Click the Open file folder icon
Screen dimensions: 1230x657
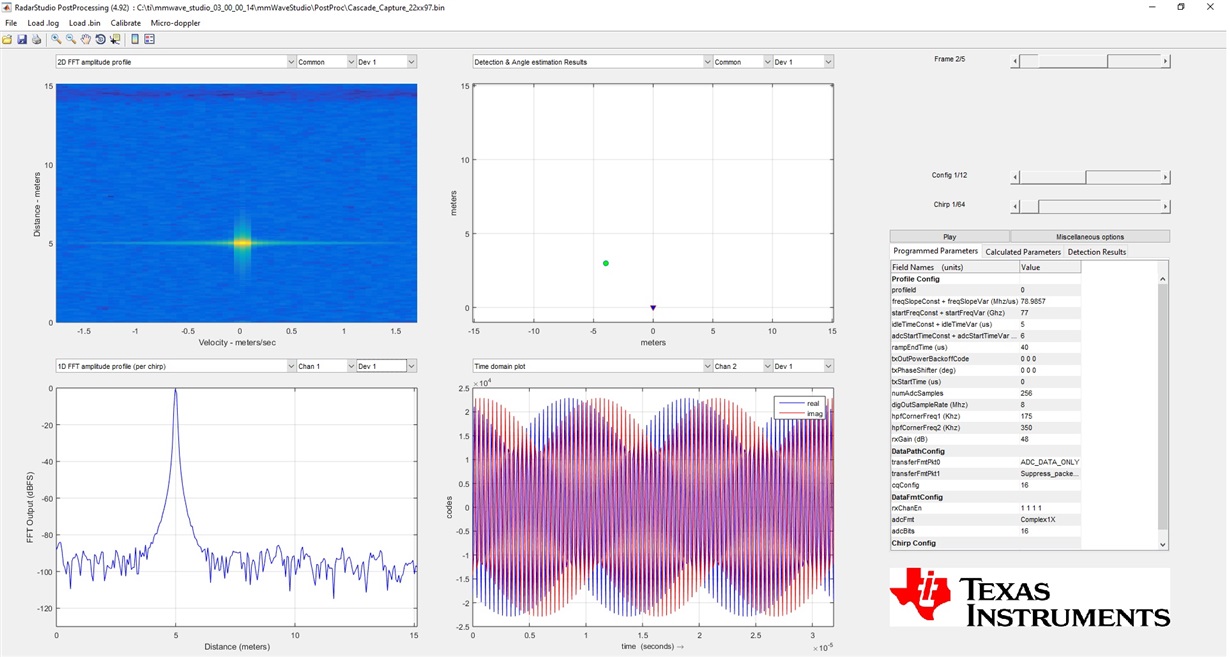7,39
